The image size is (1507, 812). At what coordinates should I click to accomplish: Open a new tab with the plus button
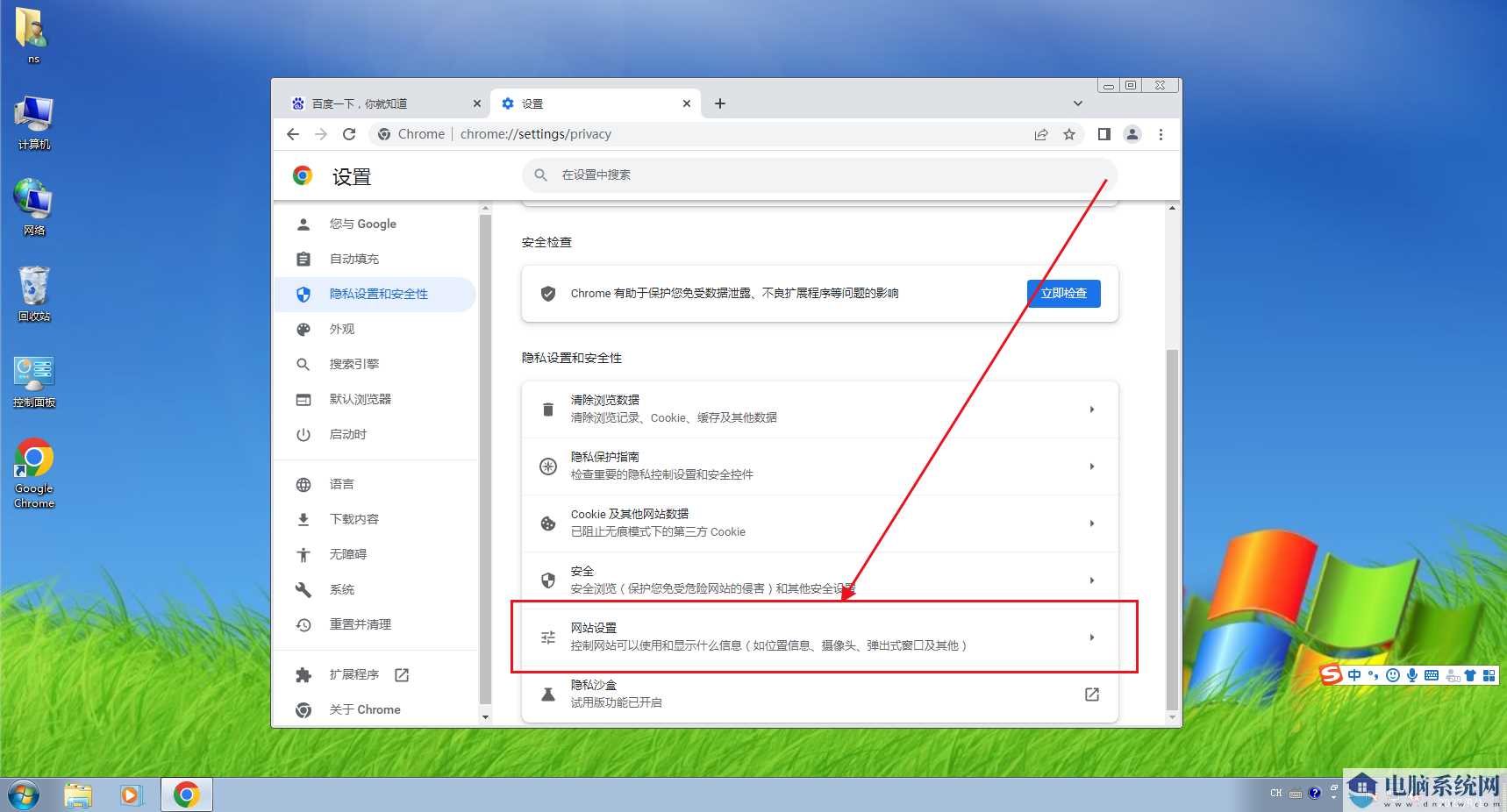(x=720, y=103)
